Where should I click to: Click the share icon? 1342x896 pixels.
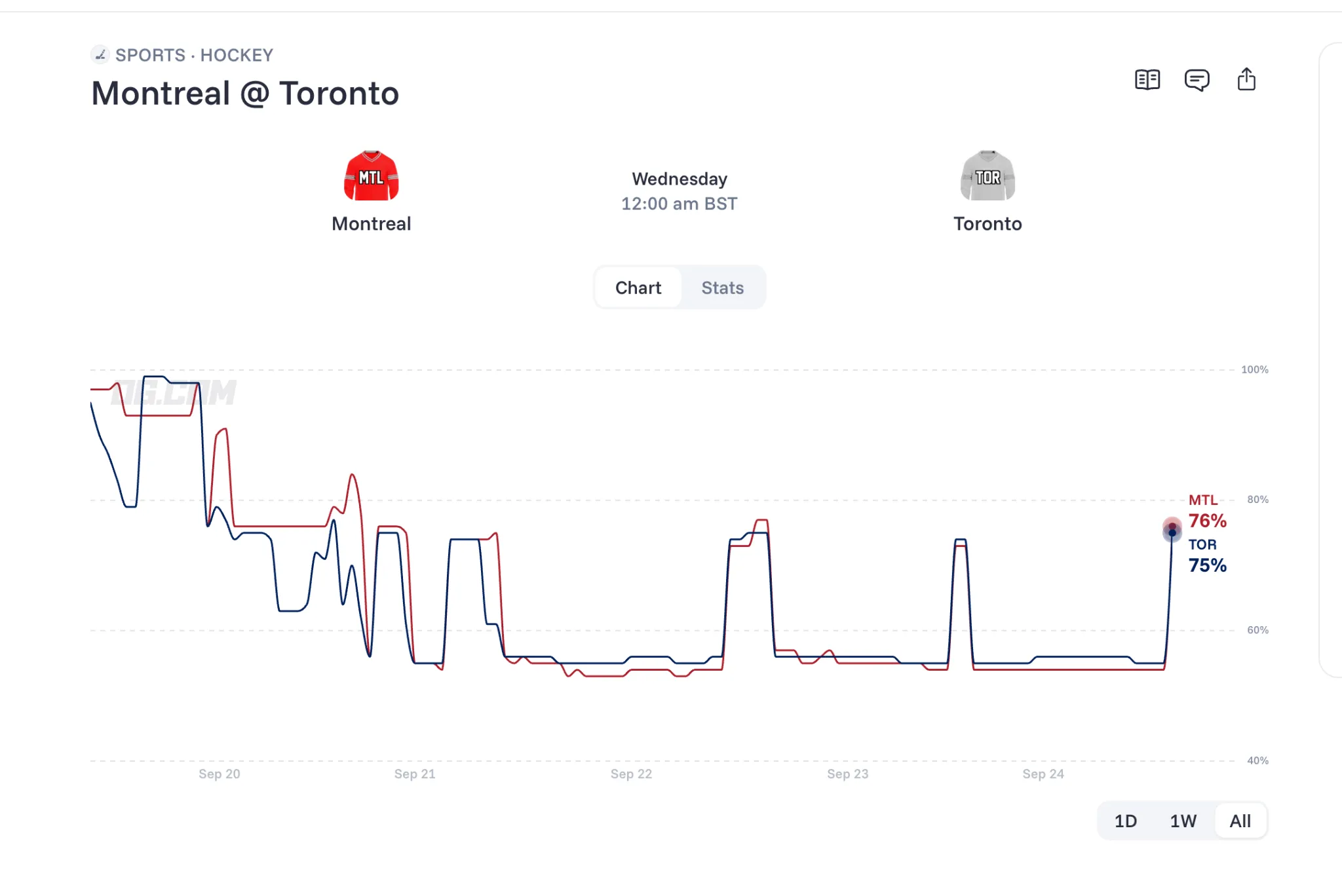click(x=1246, y=79)
